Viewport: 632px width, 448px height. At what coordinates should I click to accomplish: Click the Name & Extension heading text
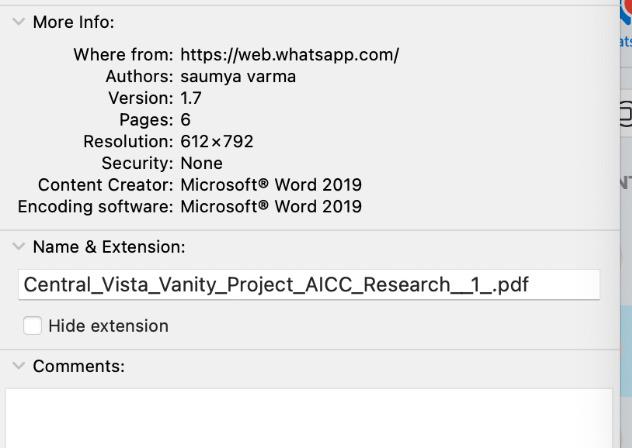pos(109,247)
